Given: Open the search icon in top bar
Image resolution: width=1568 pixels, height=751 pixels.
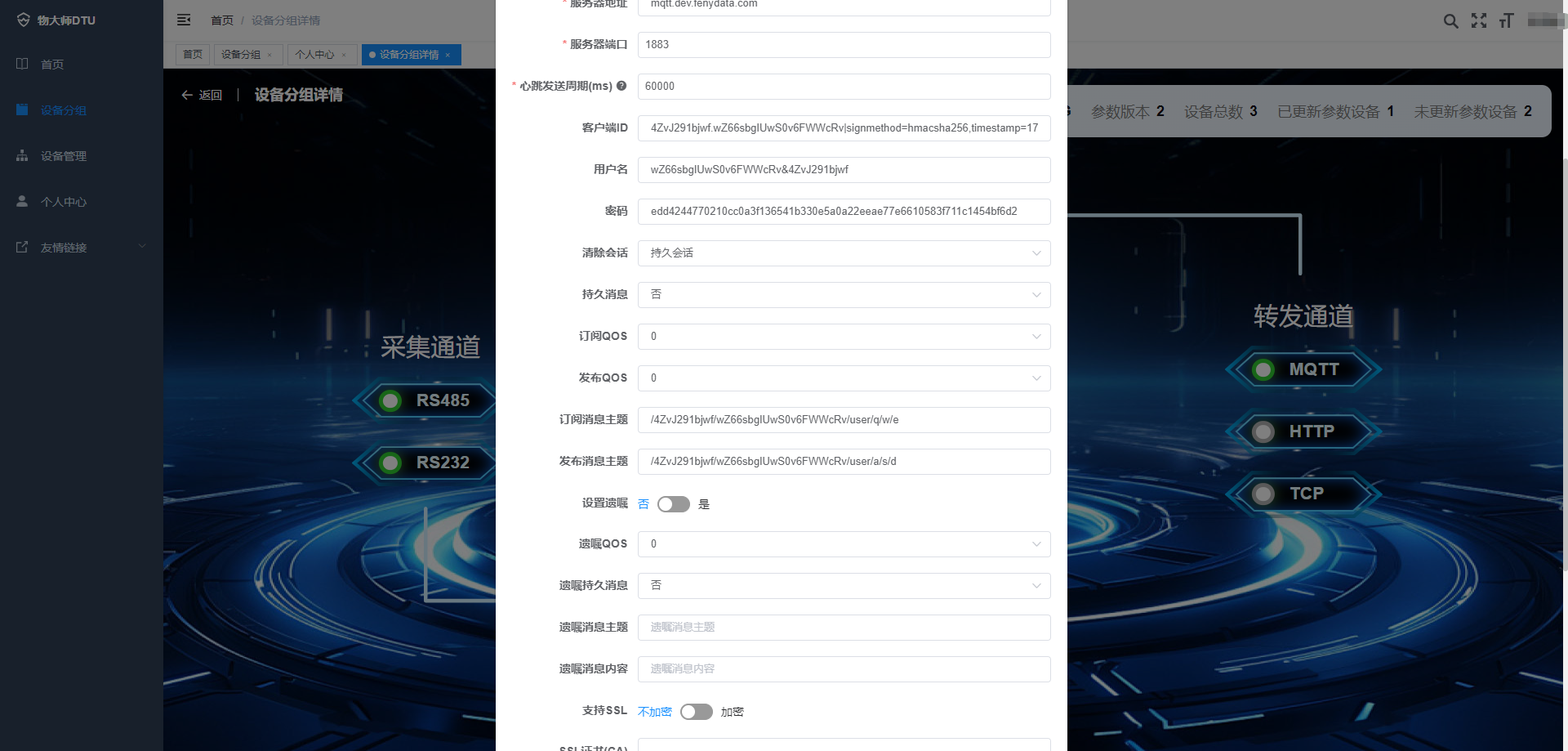Looking at the screenshot, I should pos(1450,21).
